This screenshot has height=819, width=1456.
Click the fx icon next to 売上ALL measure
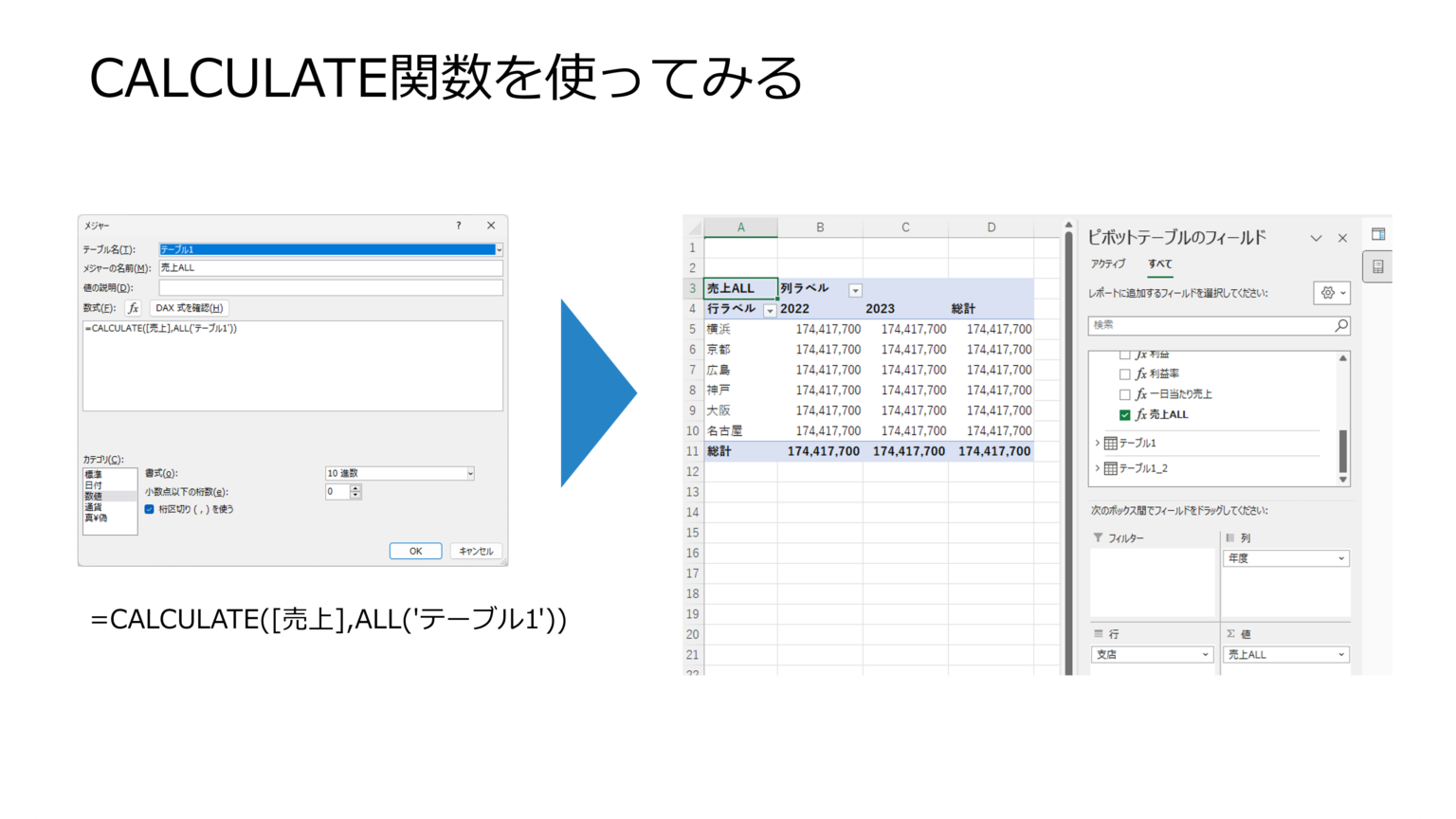pos(1139,413)
